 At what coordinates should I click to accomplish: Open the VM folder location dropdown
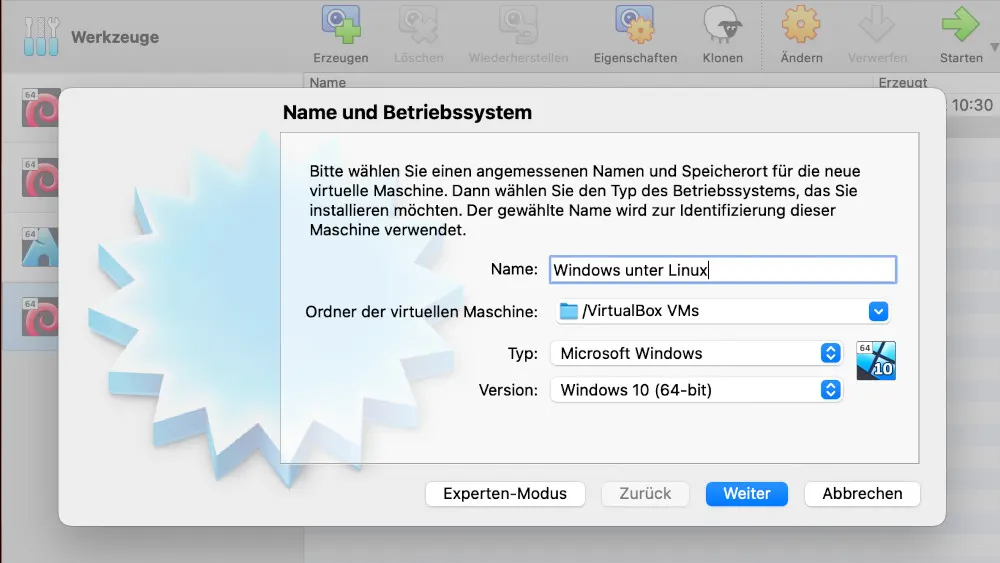point(878,311)
